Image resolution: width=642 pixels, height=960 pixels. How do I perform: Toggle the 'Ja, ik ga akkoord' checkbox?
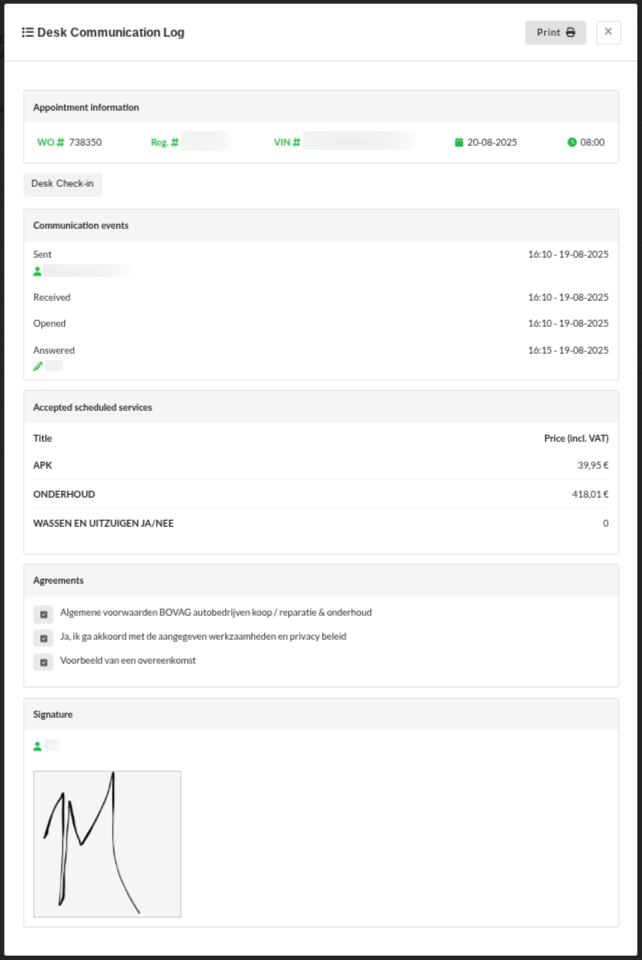(x=43, y=638)
